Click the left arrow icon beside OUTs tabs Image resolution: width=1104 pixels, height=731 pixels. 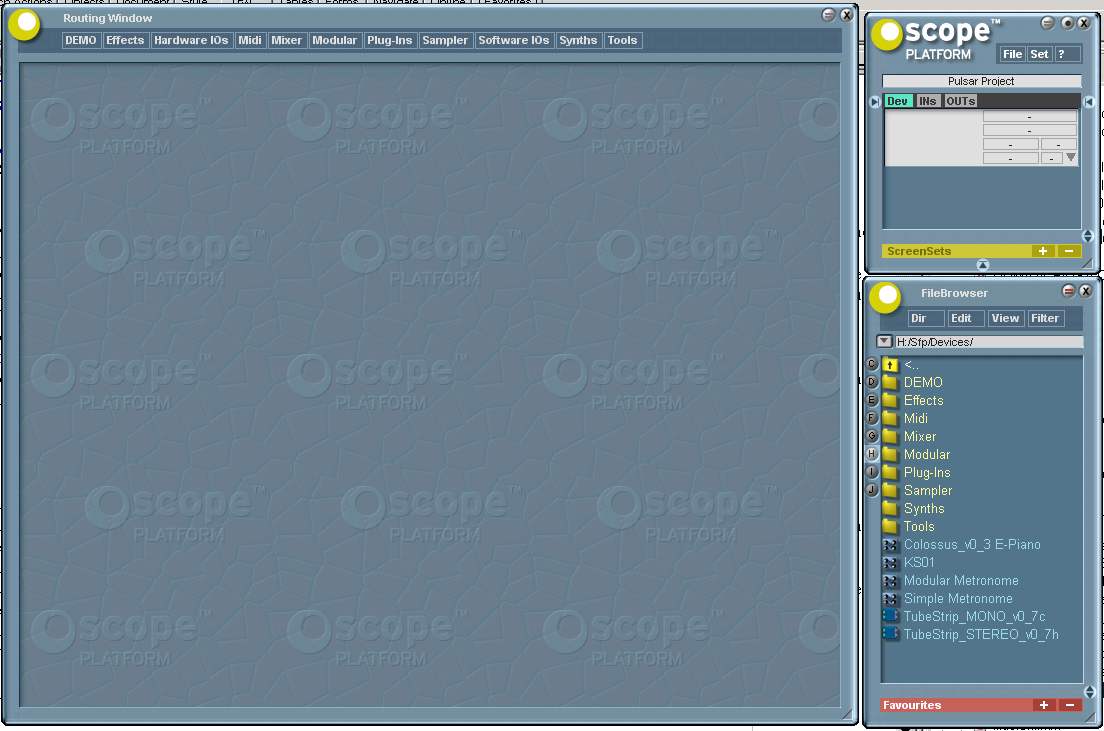(1089, 102)
